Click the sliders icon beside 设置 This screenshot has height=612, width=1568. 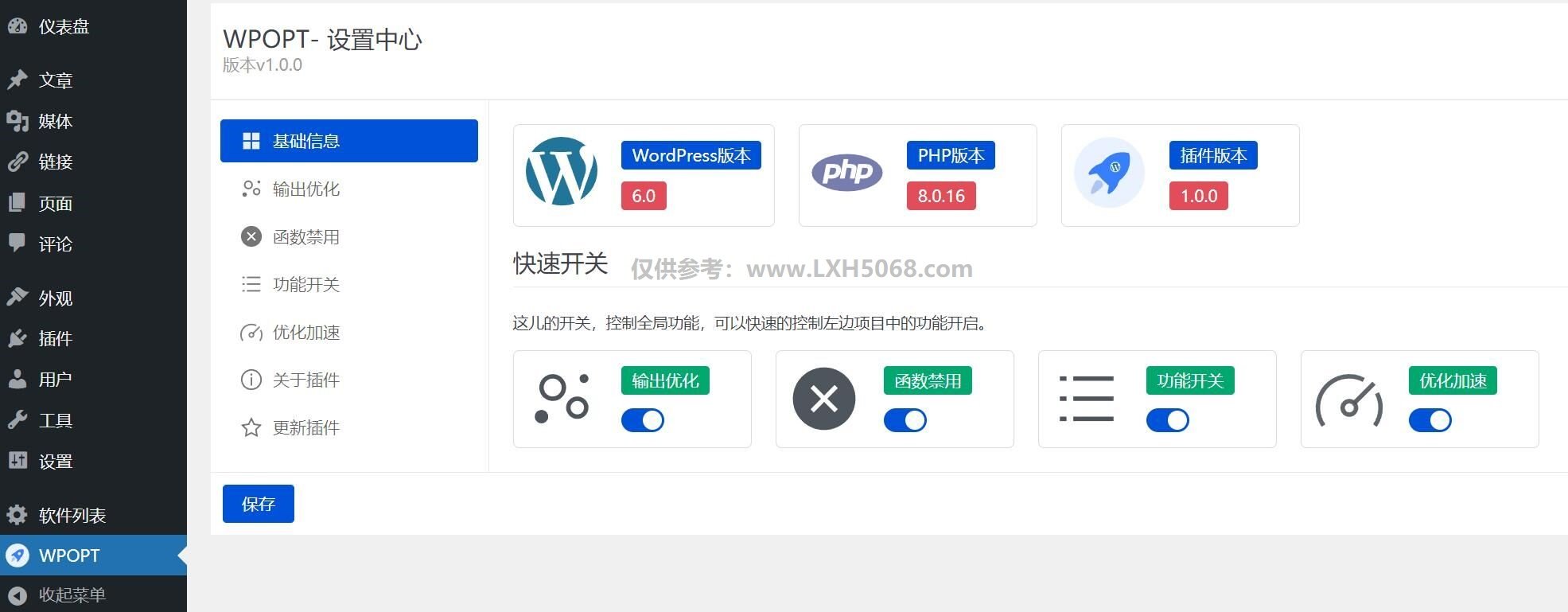[18, 461]
